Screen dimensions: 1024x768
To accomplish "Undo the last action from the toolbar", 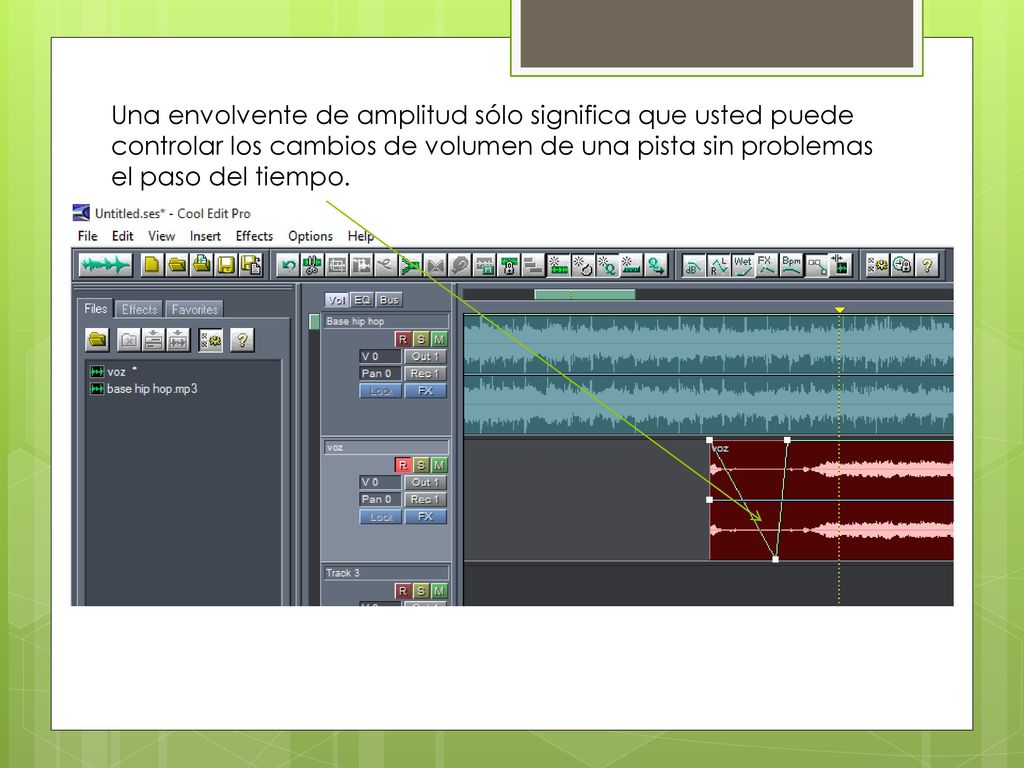I will pyautogui.click(x=287, y=265).
